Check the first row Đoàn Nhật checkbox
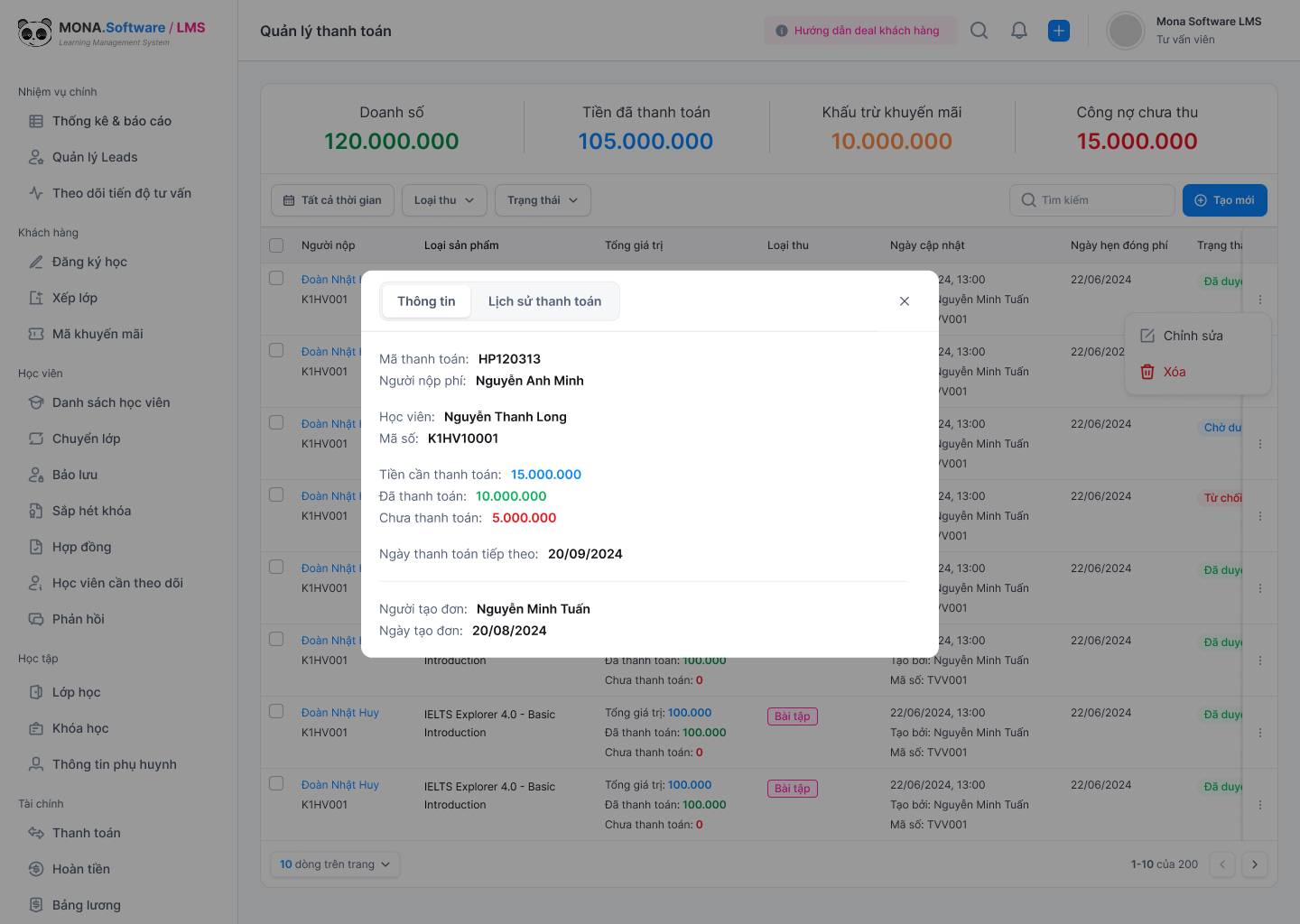Viewport: 1300px width, 924px height. pyautogui.click(x=276, y=279)
